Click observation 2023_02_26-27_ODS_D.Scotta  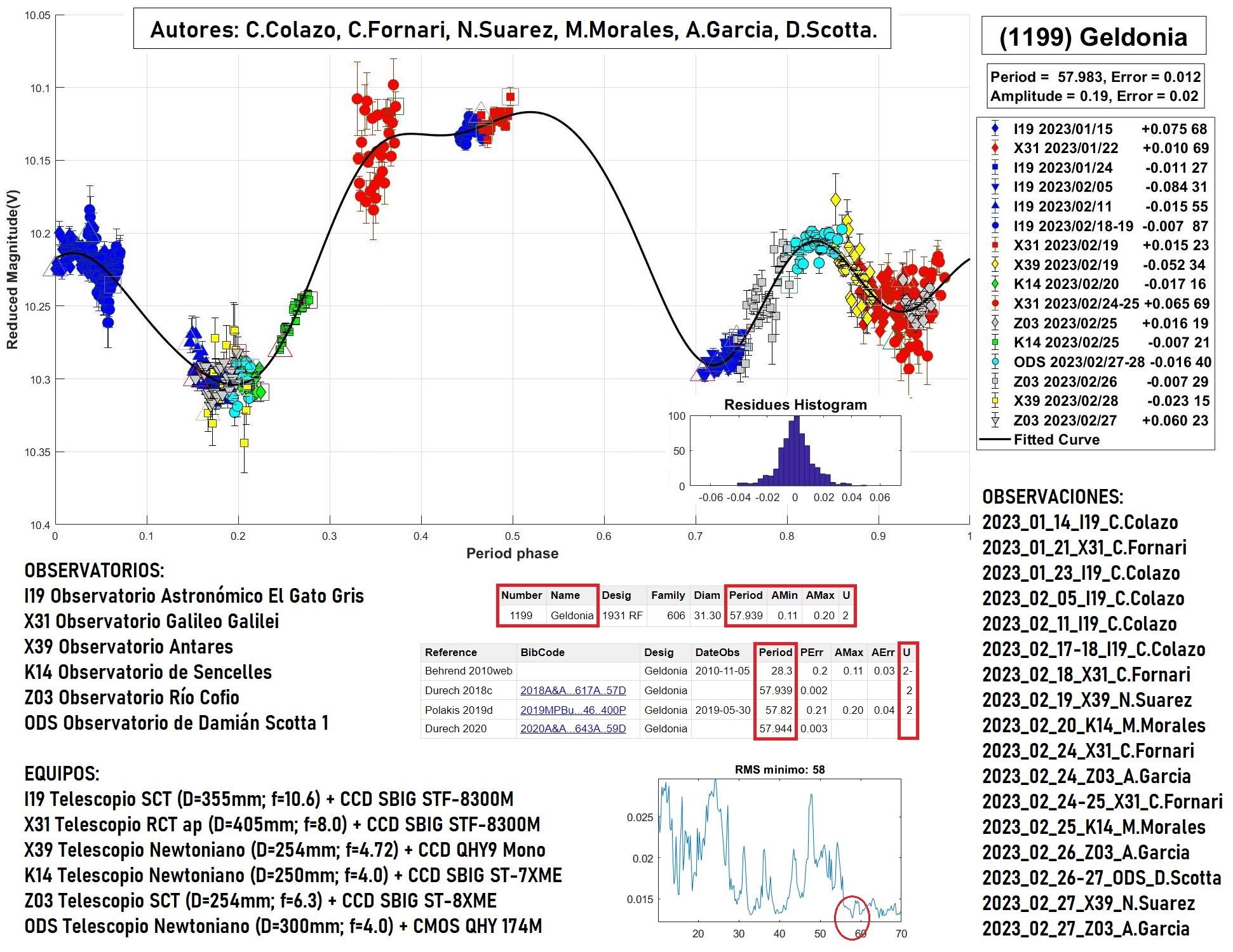pos(1102,878)
